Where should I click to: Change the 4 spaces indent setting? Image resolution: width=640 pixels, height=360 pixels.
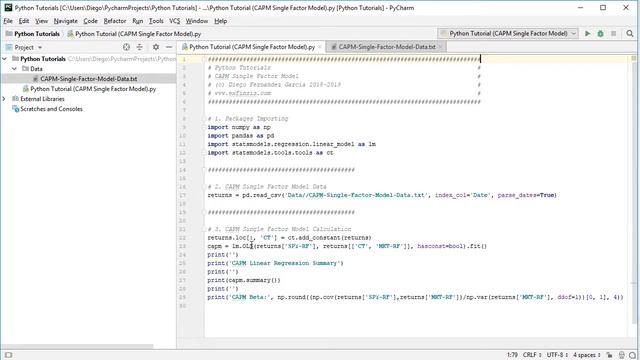click(x=587, y=355)
